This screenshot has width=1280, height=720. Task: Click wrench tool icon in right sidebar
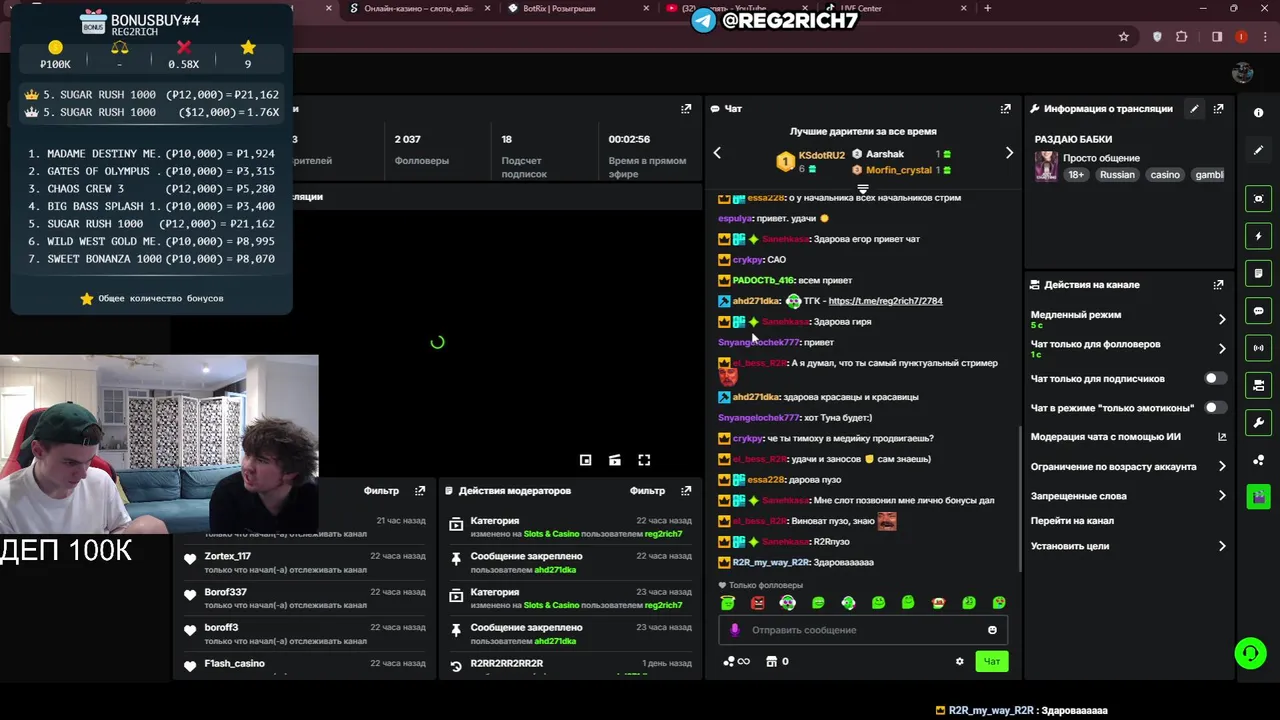[1259, 422]
